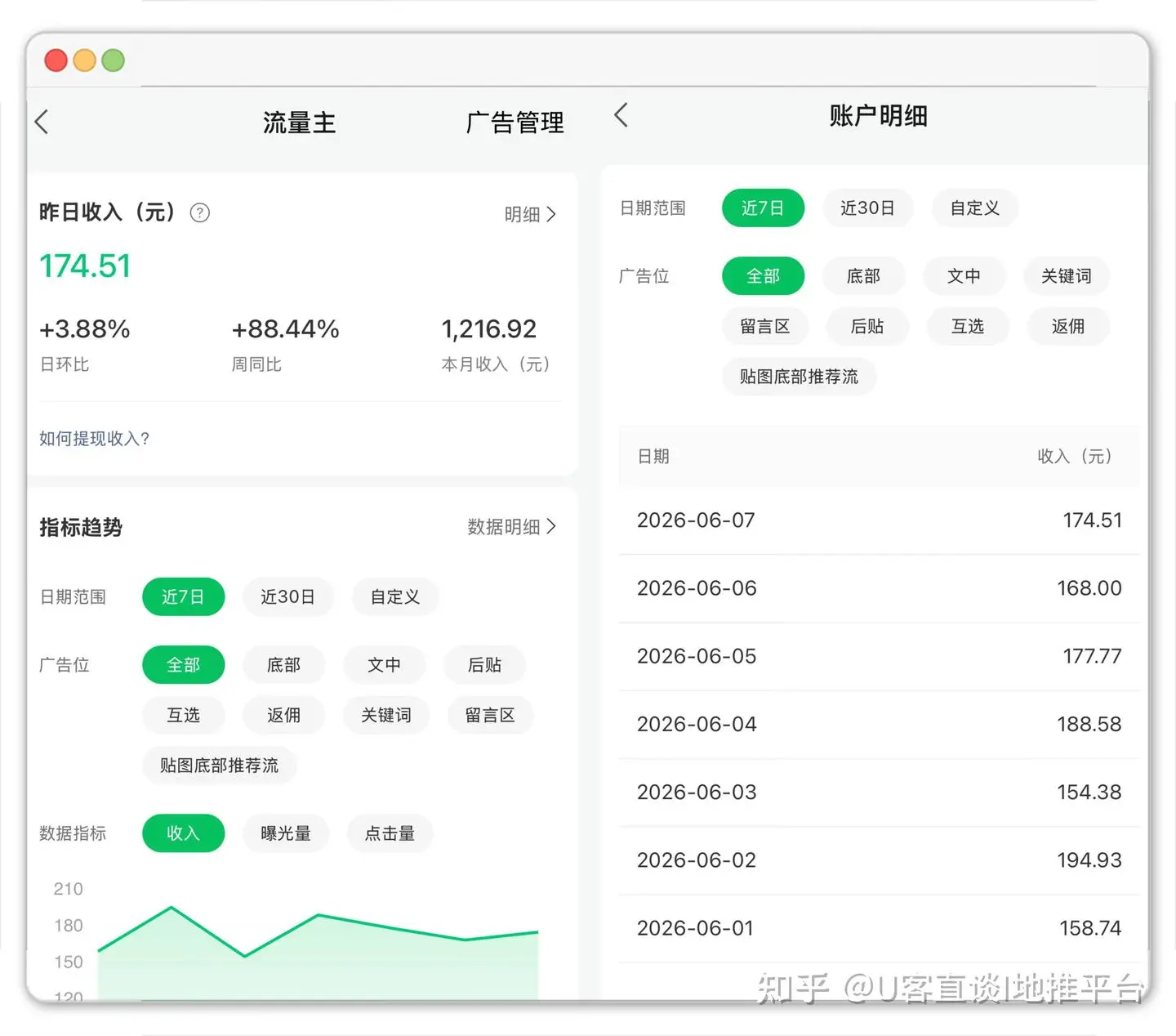1176x1036 pixels.
Task: Switch to the 广告管理 tab
Action: tap(514, 123)
